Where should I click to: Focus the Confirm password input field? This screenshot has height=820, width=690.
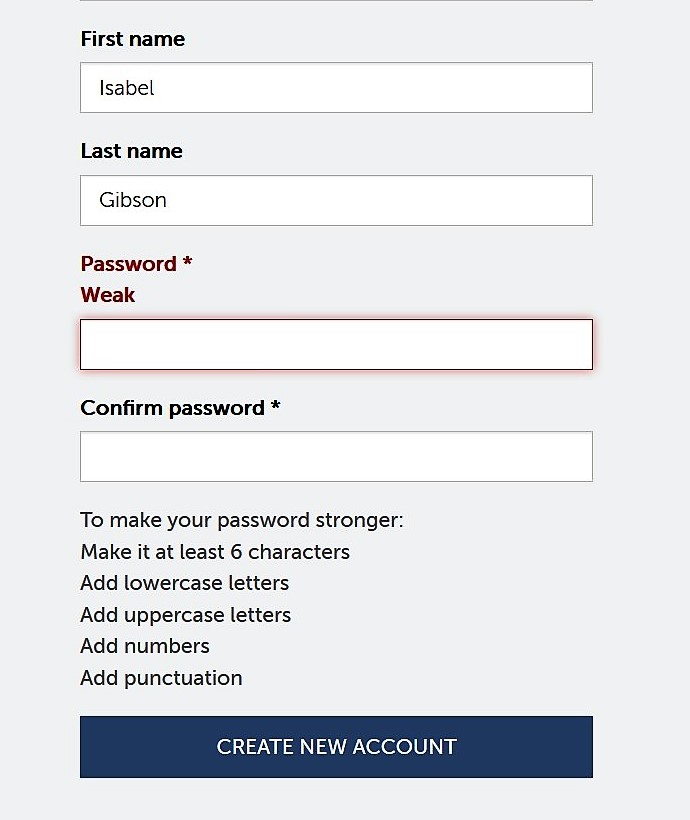(336, 457)
